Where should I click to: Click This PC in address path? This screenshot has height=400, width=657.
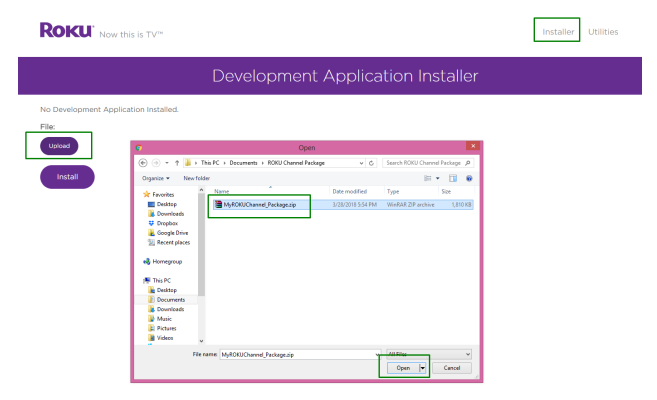pos(210,163)
